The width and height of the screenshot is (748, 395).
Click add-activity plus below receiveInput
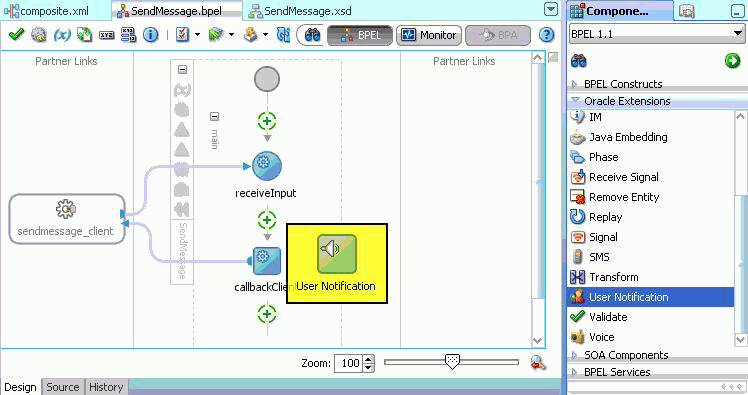[267, 220]
